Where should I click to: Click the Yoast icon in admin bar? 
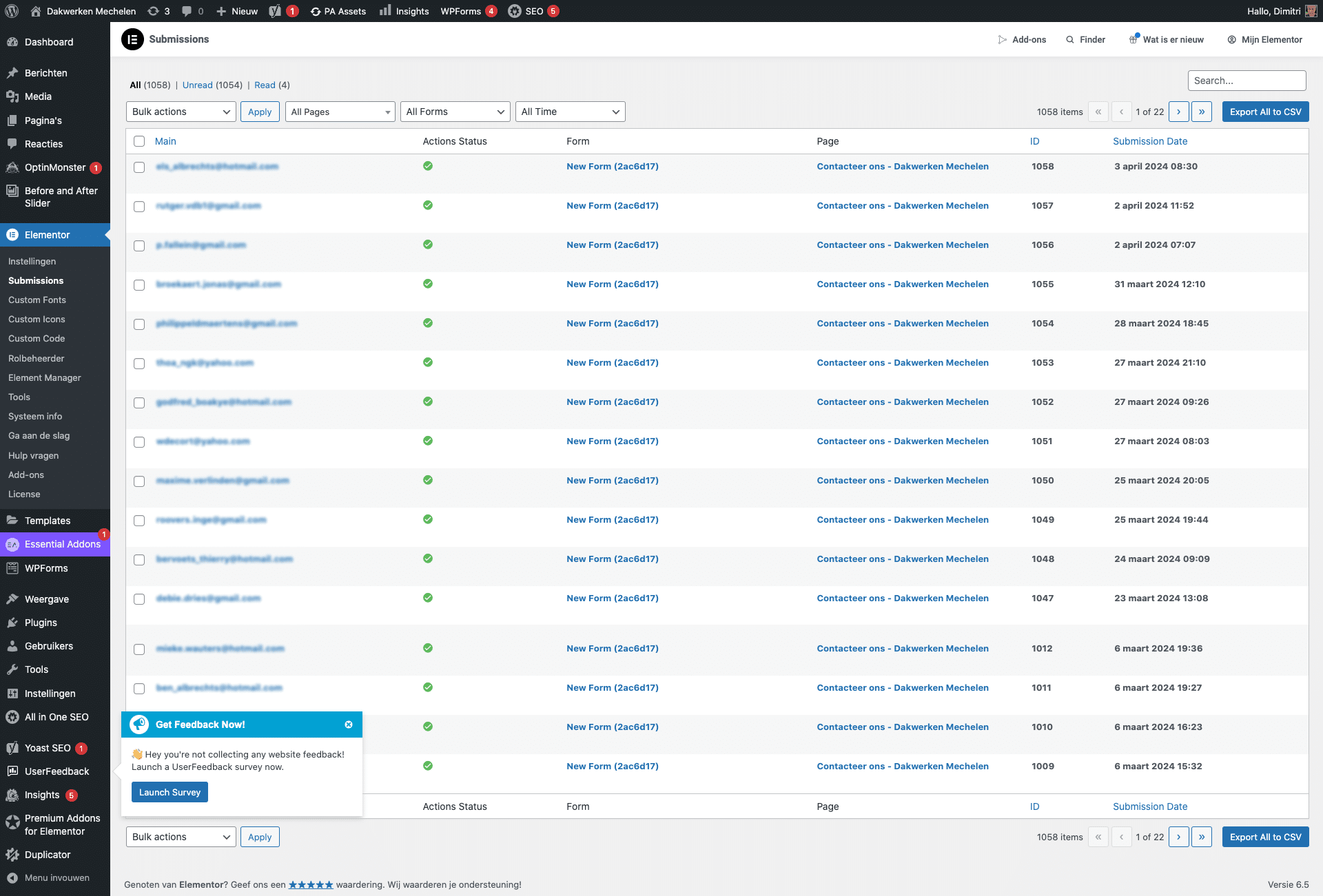tap(275, 11)
